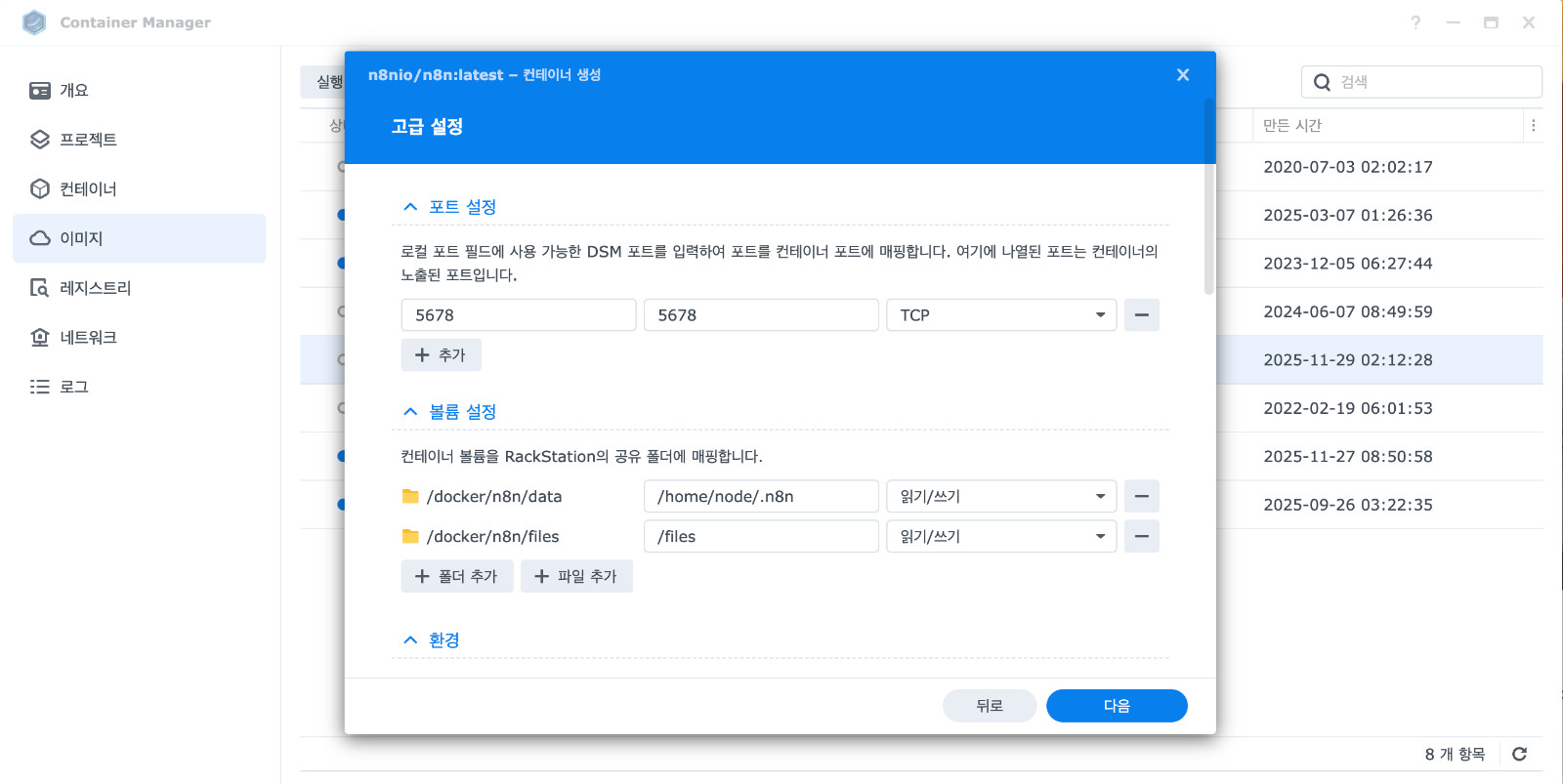This screenshot has width=1563, height=784.
Task: Add a new port with 추가
Action: pos(441,355)
